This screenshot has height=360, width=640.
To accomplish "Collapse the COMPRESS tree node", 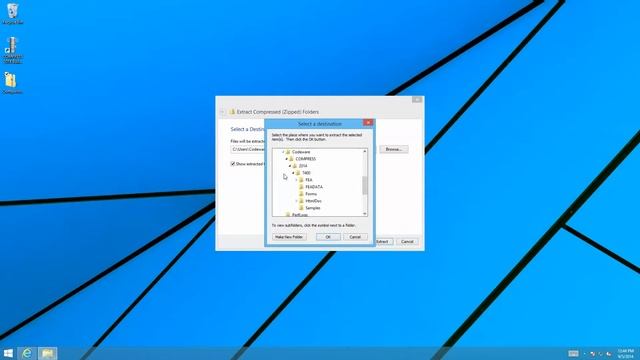I will click(x=287, y=159).
